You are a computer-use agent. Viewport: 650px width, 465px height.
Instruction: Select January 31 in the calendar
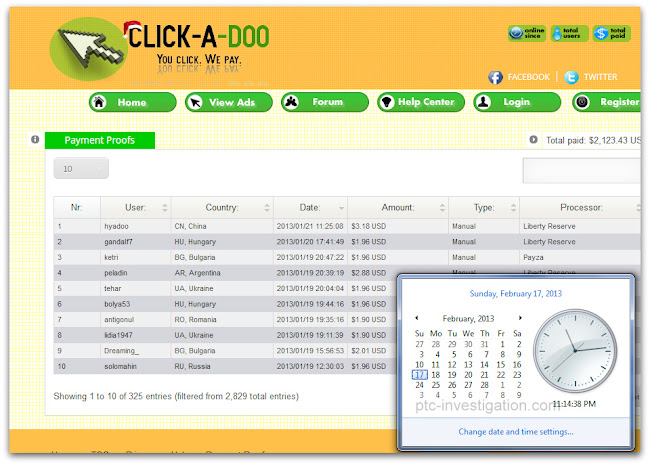pyautogui.click(x=484, y=344)
